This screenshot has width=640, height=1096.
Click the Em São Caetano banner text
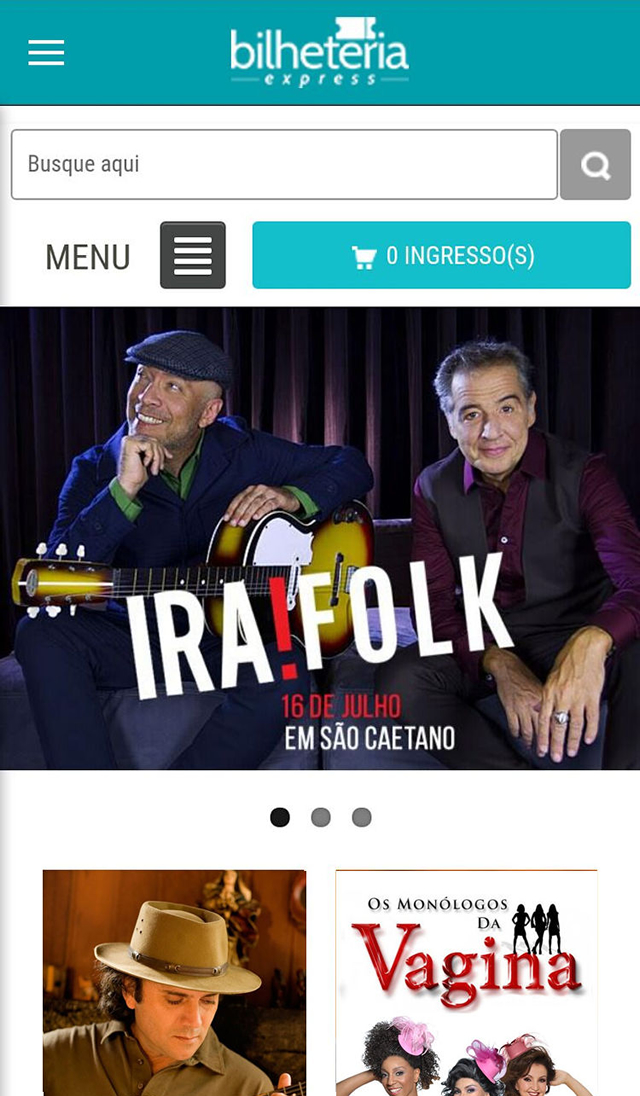click(x=370, y=739)
